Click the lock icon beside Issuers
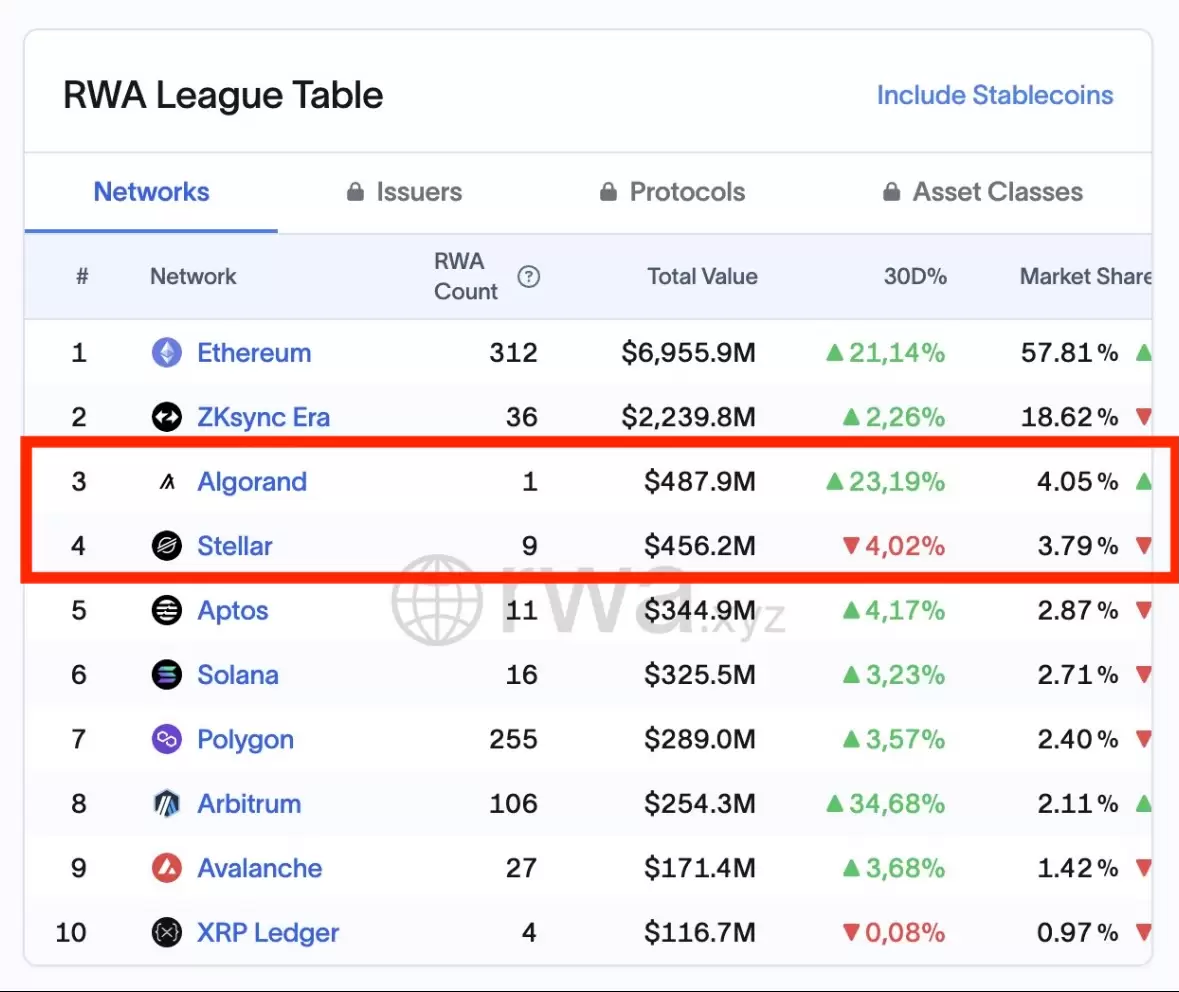 tap(355, 192)
